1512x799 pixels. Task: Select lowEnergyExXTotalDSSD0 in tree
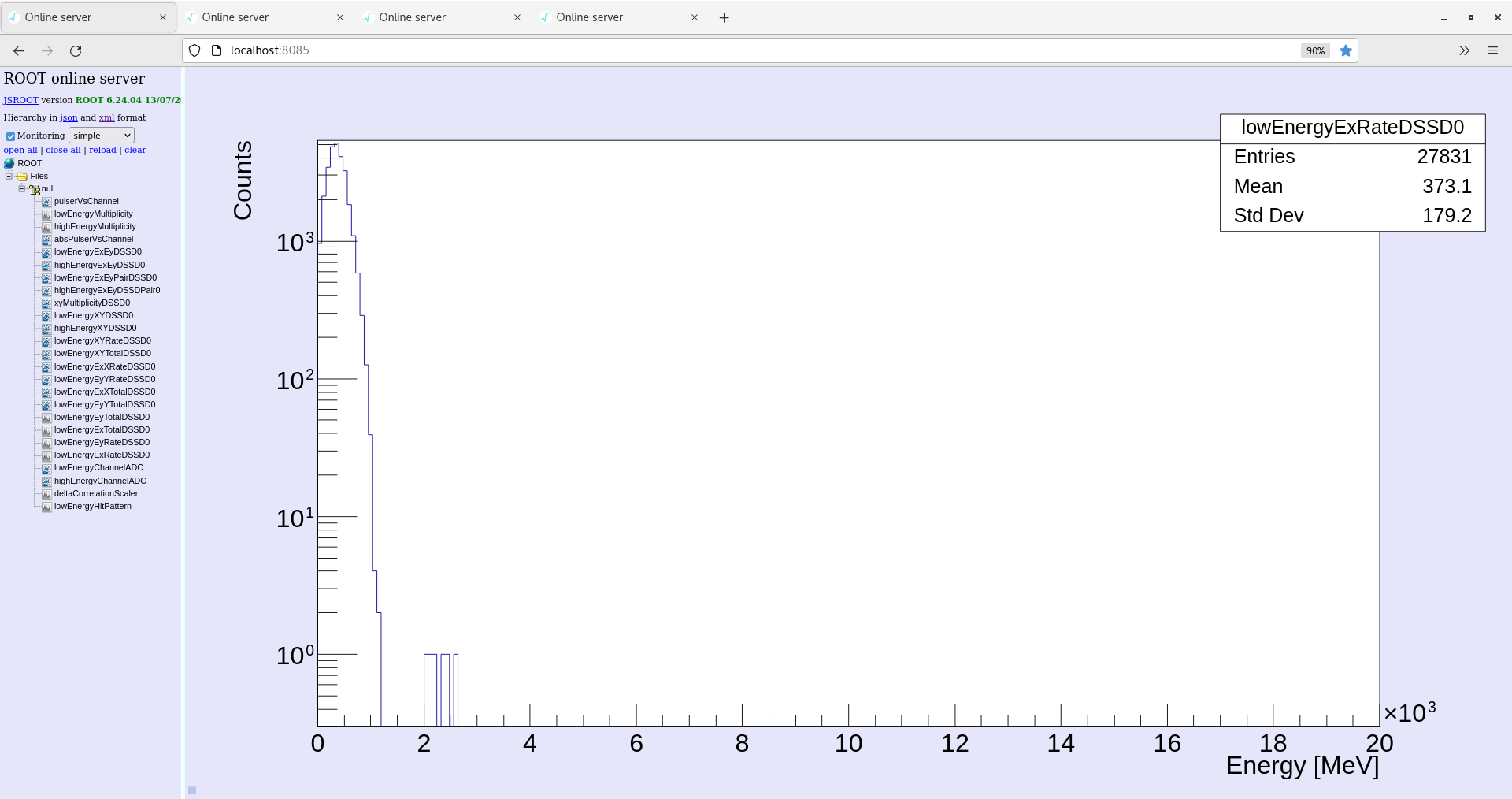coord(105,392)
